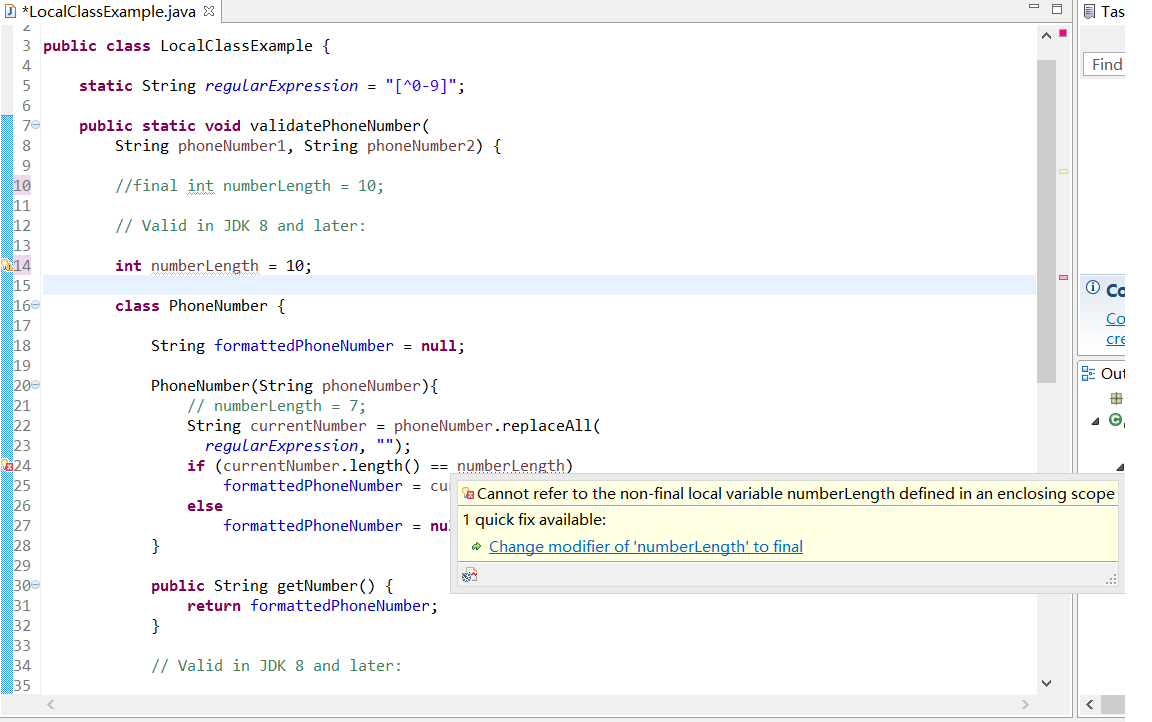This screenshot has width=1152, height=722.
Task: Collapse the class node in Outline tree
Action: (1095, 421)
